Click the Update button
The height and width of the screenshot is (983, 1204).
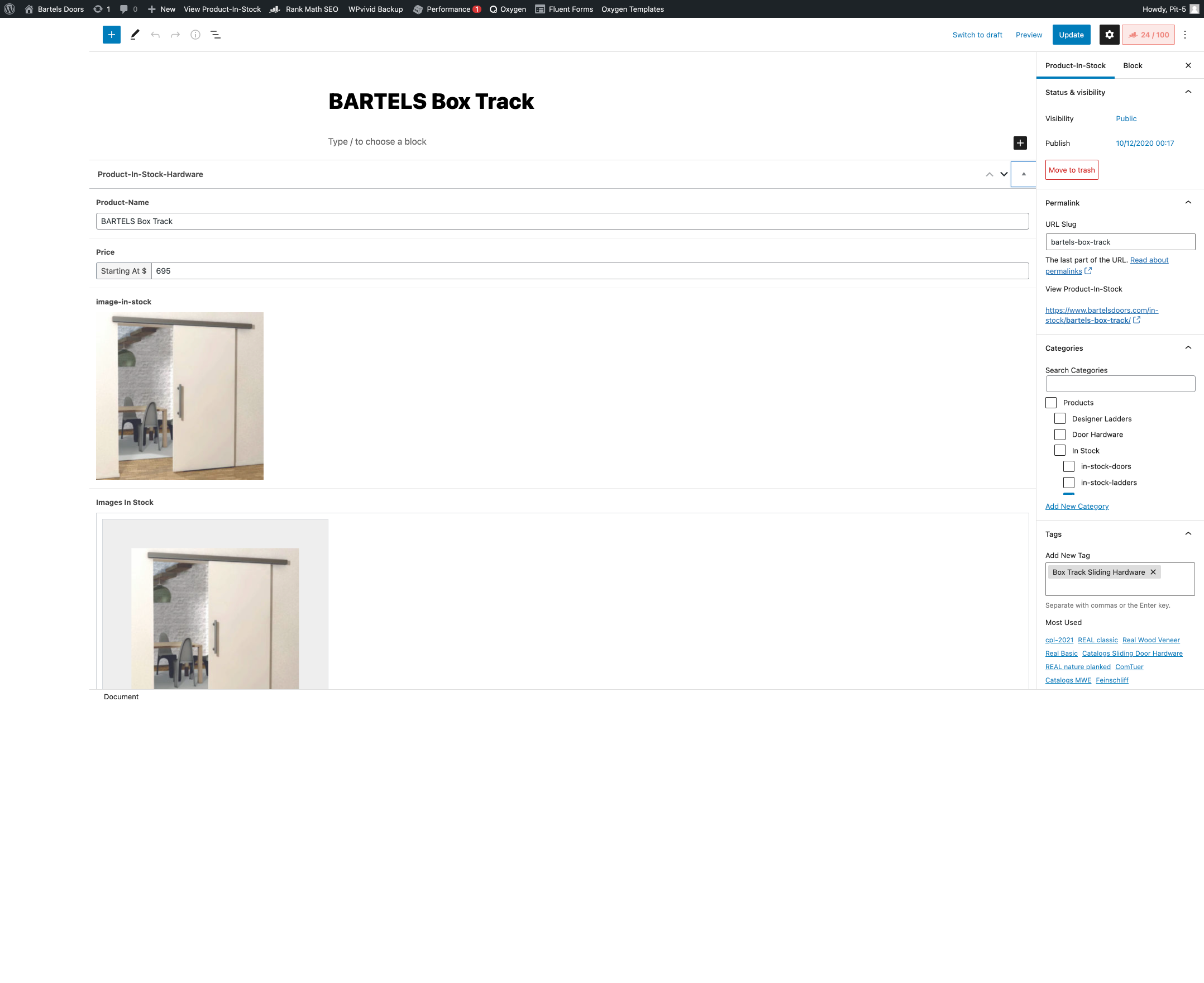(x=1071, y=35)
